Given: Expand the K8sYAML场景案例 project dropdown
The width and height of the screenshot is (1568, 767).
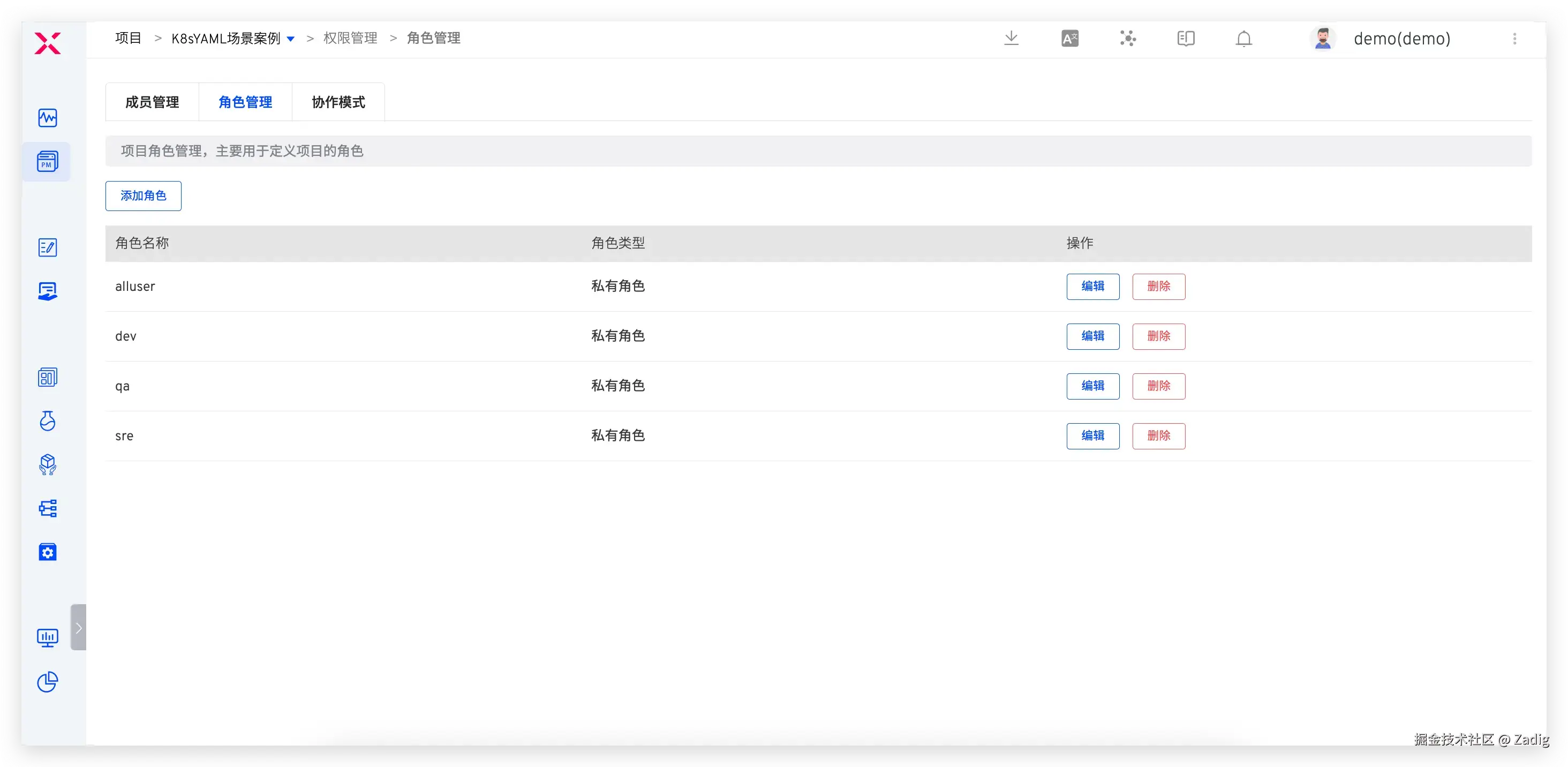Looking at the screenshot, I should coord(291,39).
